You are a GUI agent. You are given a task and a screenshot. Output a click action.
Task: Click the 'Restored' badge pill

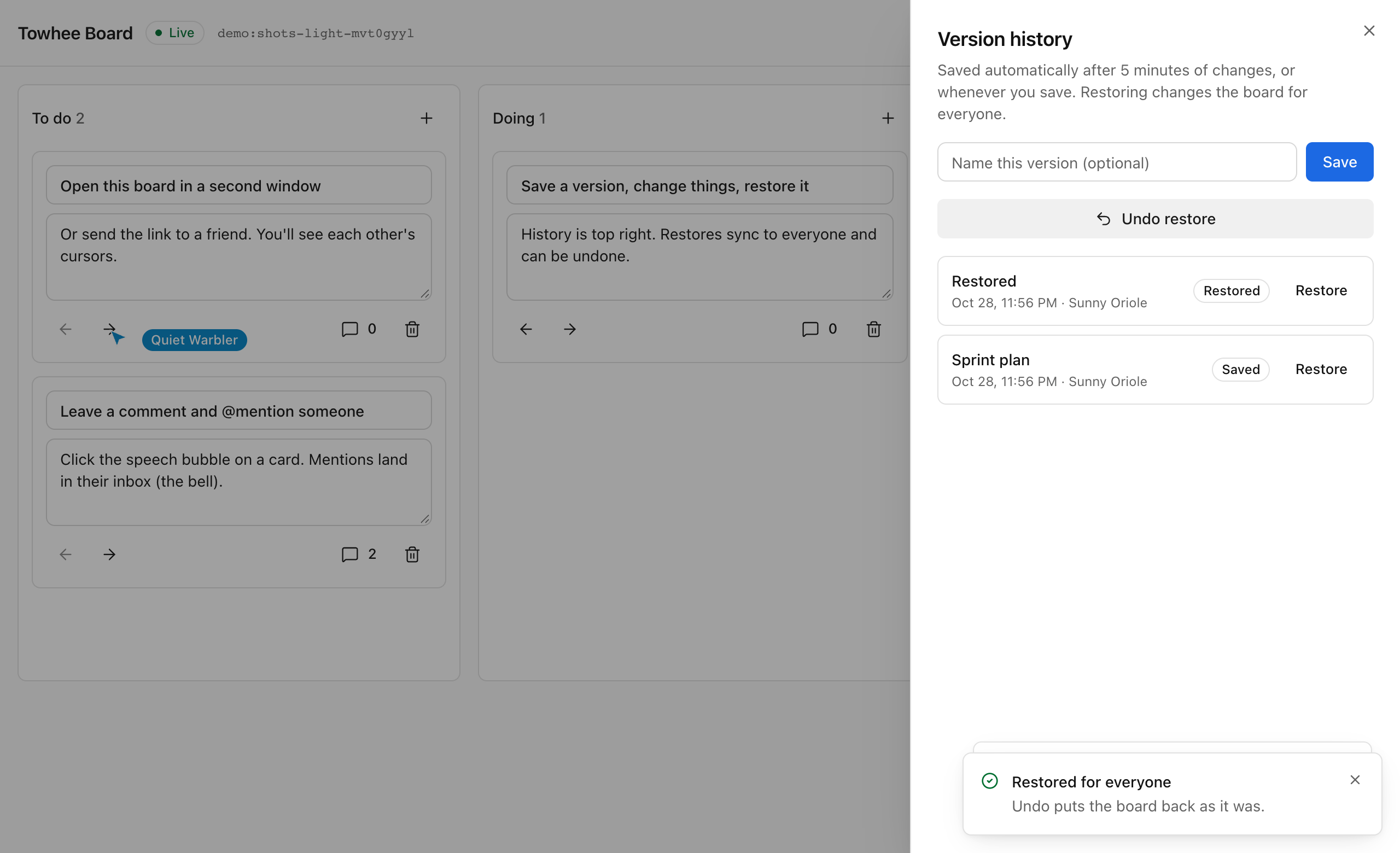click(1231, 290)
